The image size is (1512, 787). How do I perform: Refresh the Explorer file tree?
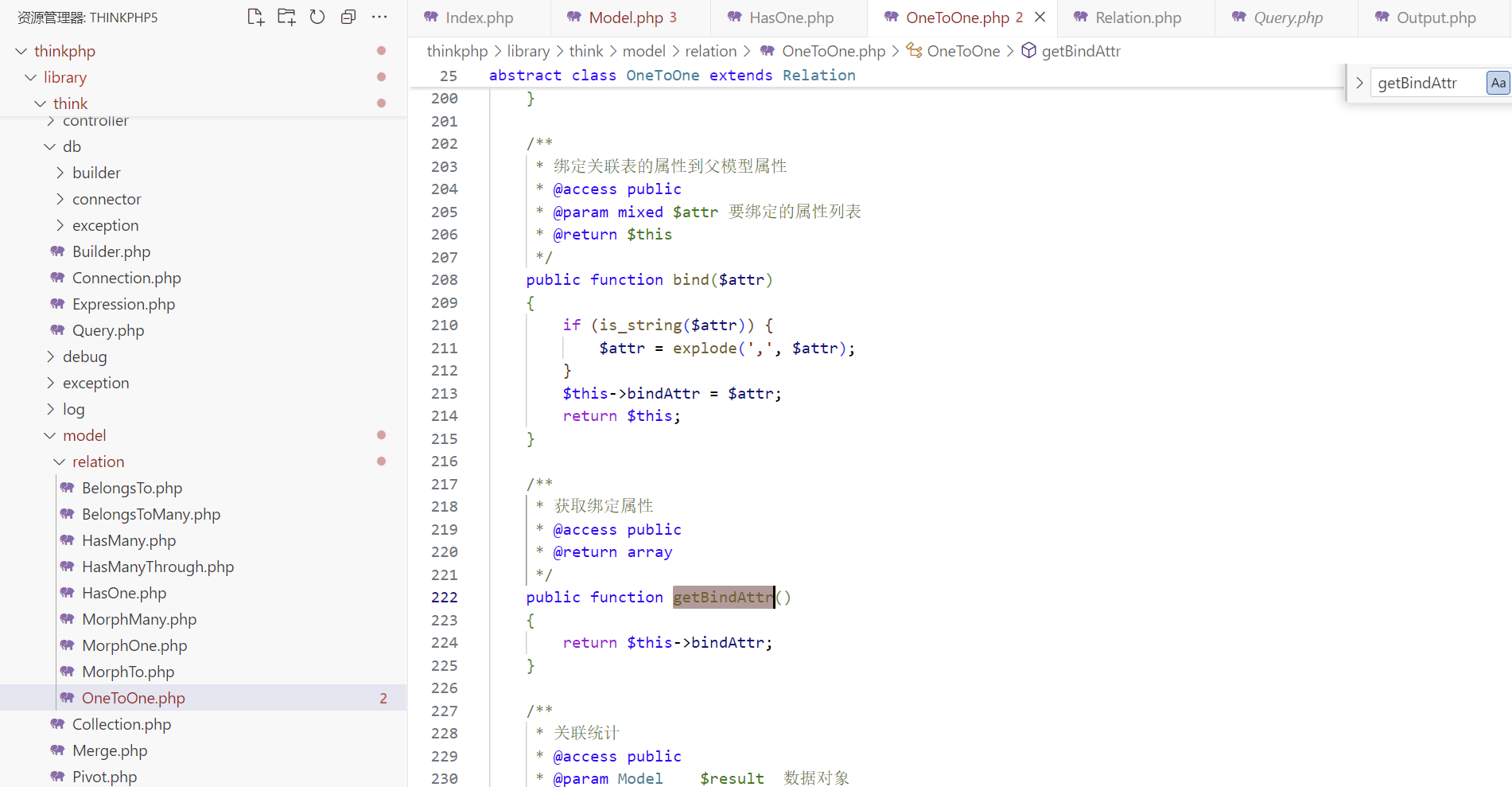[317, 17]
